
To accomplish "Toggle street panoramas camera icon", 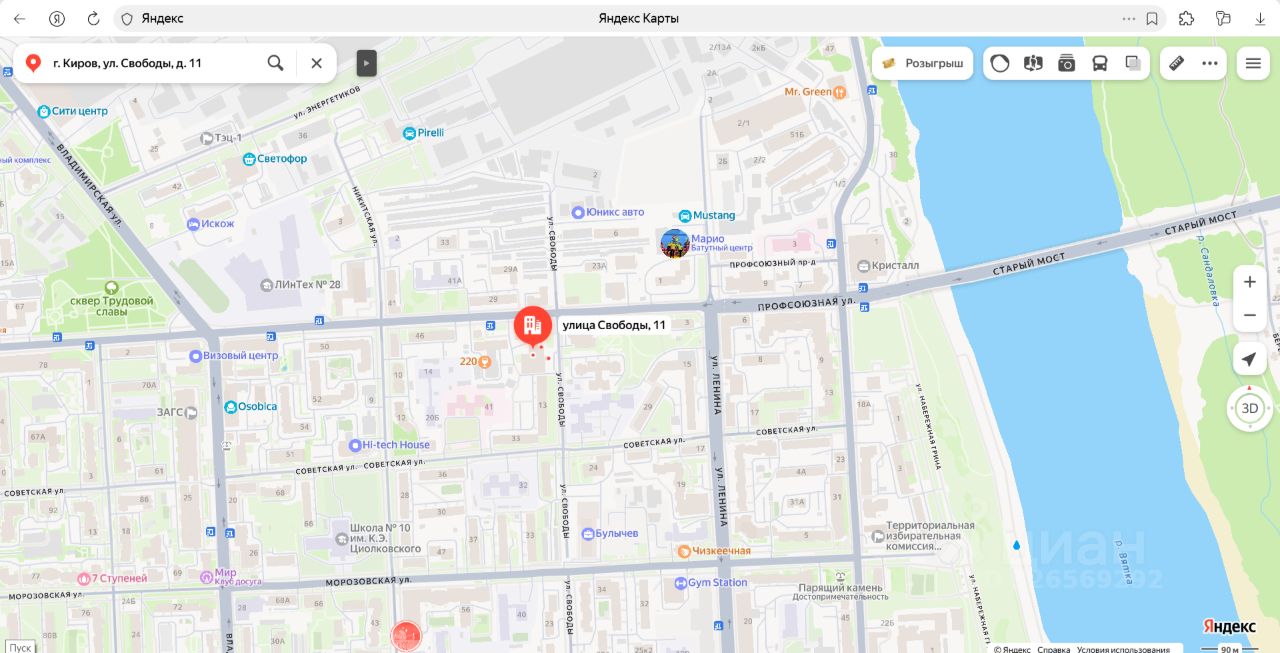I will pos(1066,63).
